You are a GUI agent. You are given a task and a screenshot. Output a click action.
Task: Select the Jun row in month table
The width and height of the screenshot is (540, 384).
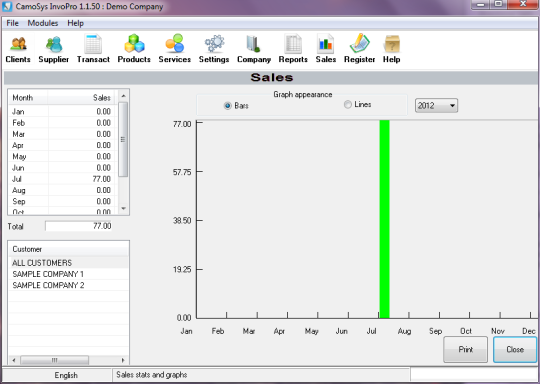click(62, 168)
